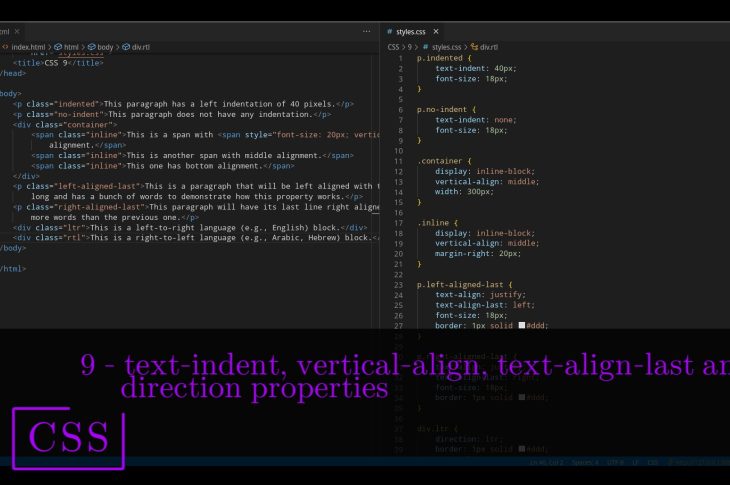Switch to the styles.css tab
The image size is (730, 485).
410,32
